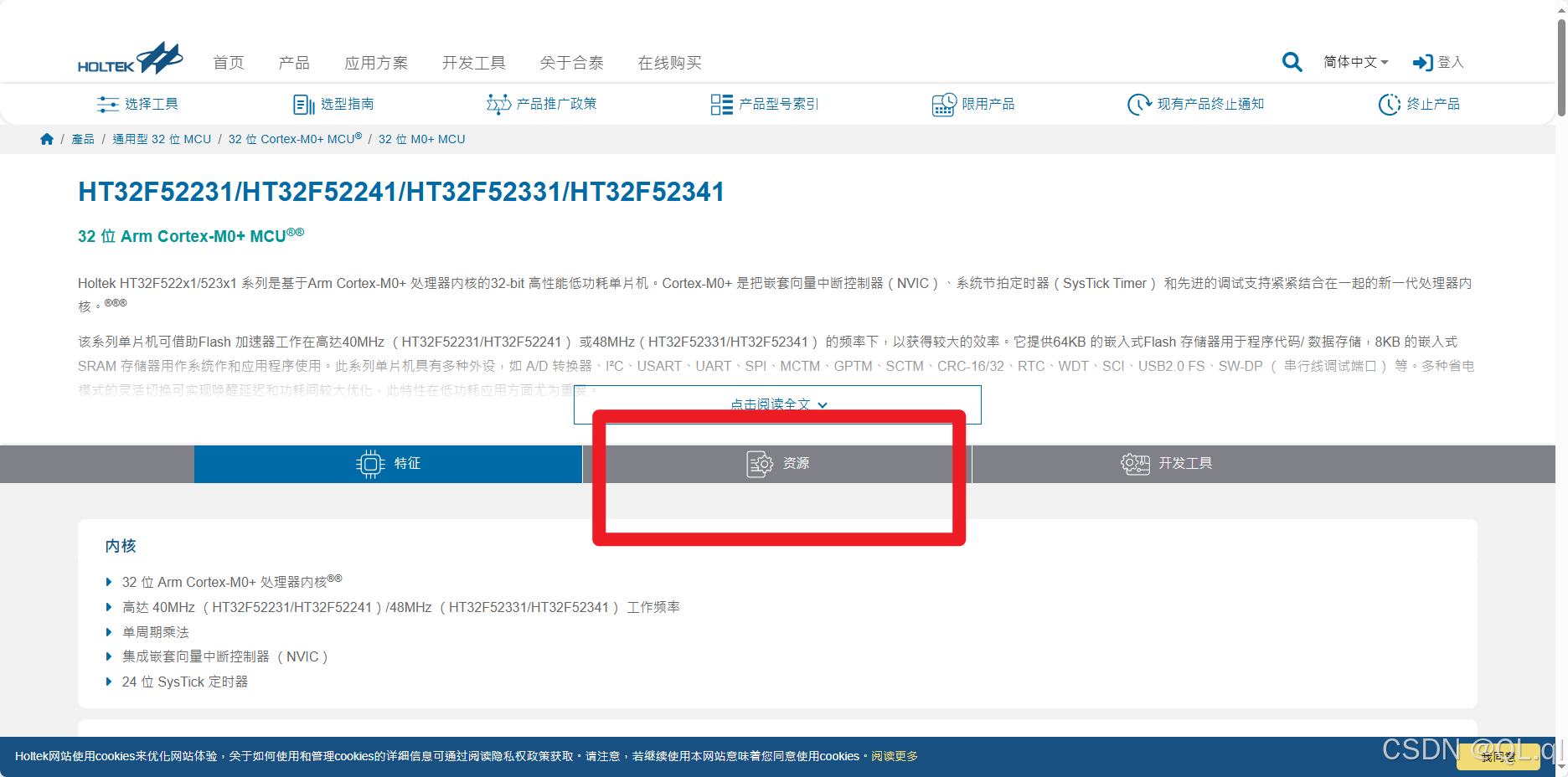Click the chip icon on 特征 tab
Viewport: 1568px width, 777px height.
370,464
